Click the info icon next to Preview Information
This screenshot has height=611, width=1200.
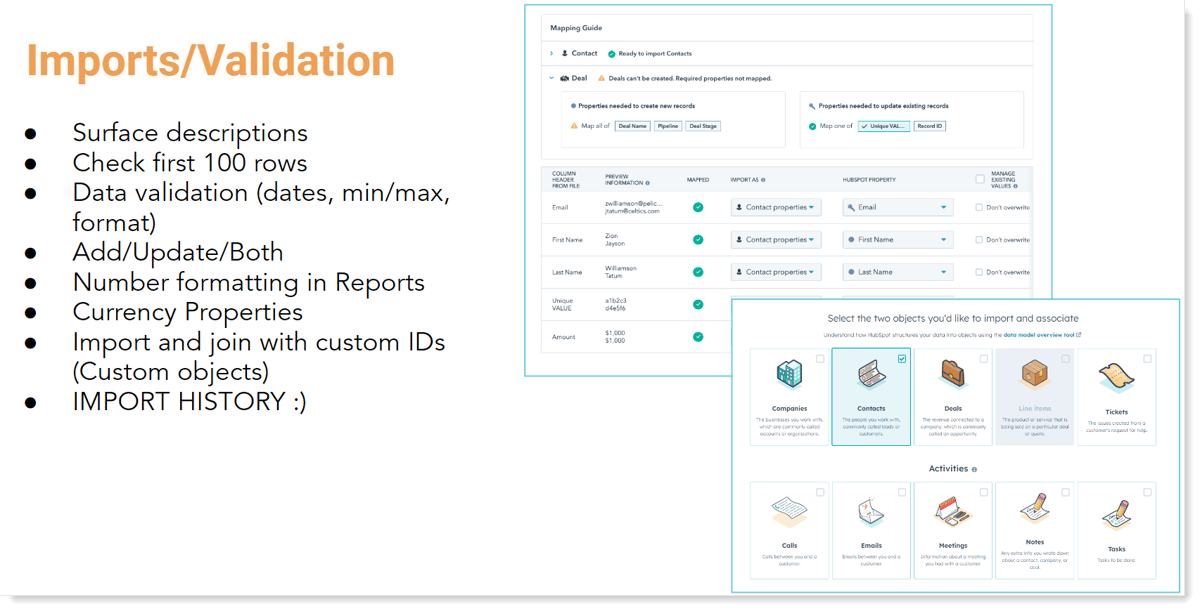point(648,183)
